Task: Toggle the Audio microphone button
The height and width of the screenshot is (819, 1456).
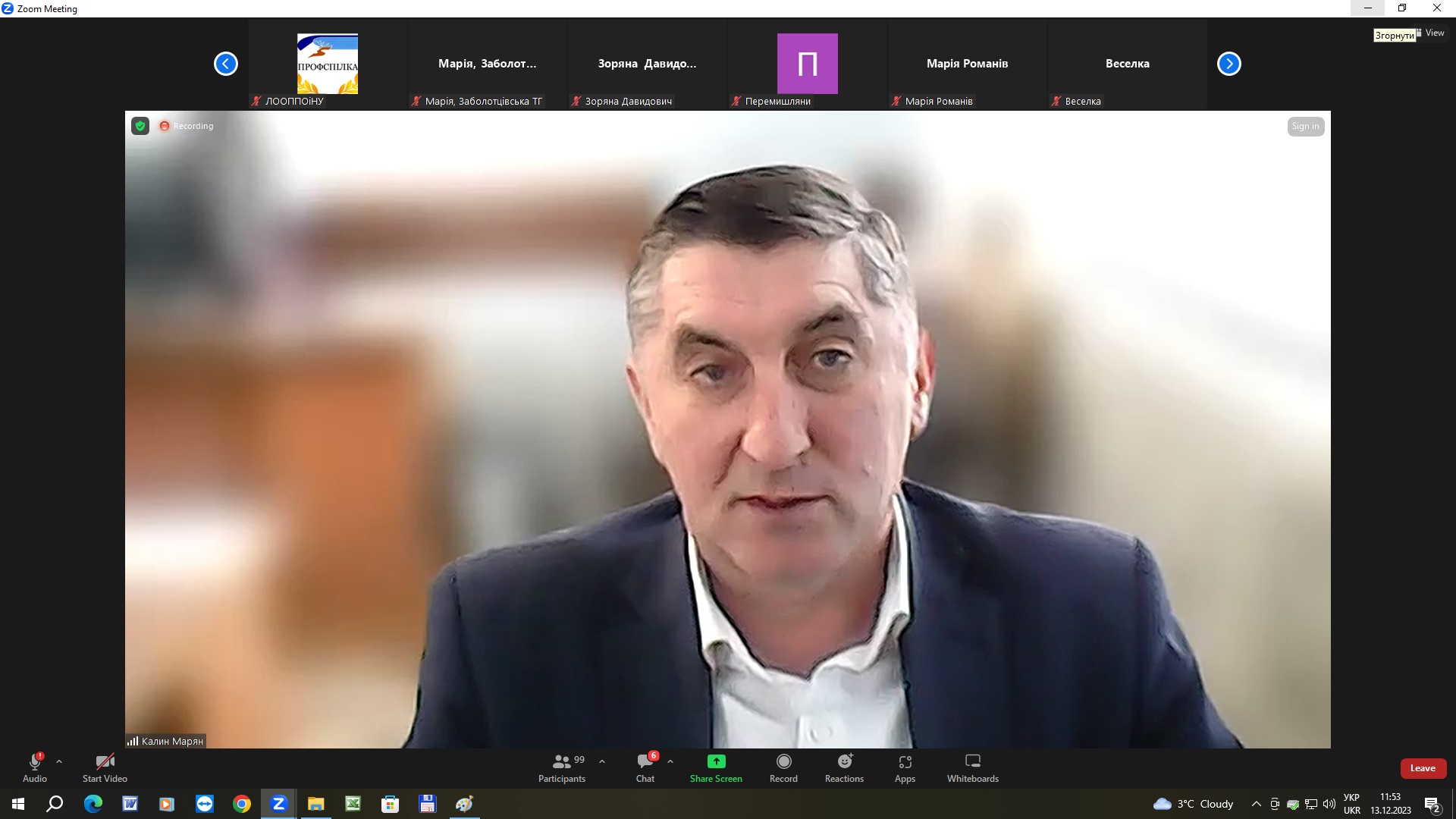Action: coord(35,767)
